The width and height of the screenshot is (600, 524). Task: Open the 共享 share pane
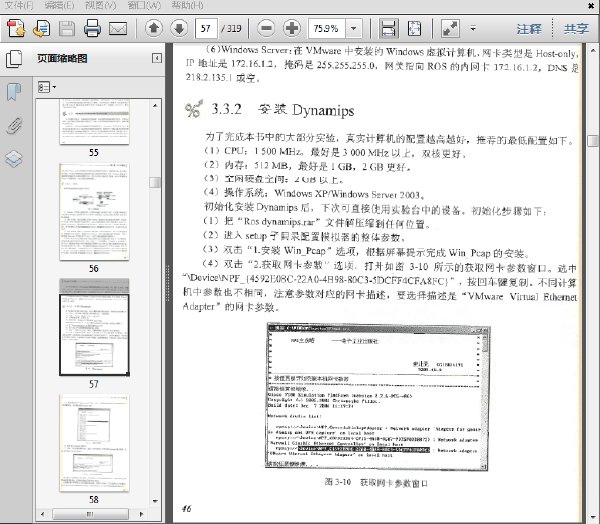[575, 28]
